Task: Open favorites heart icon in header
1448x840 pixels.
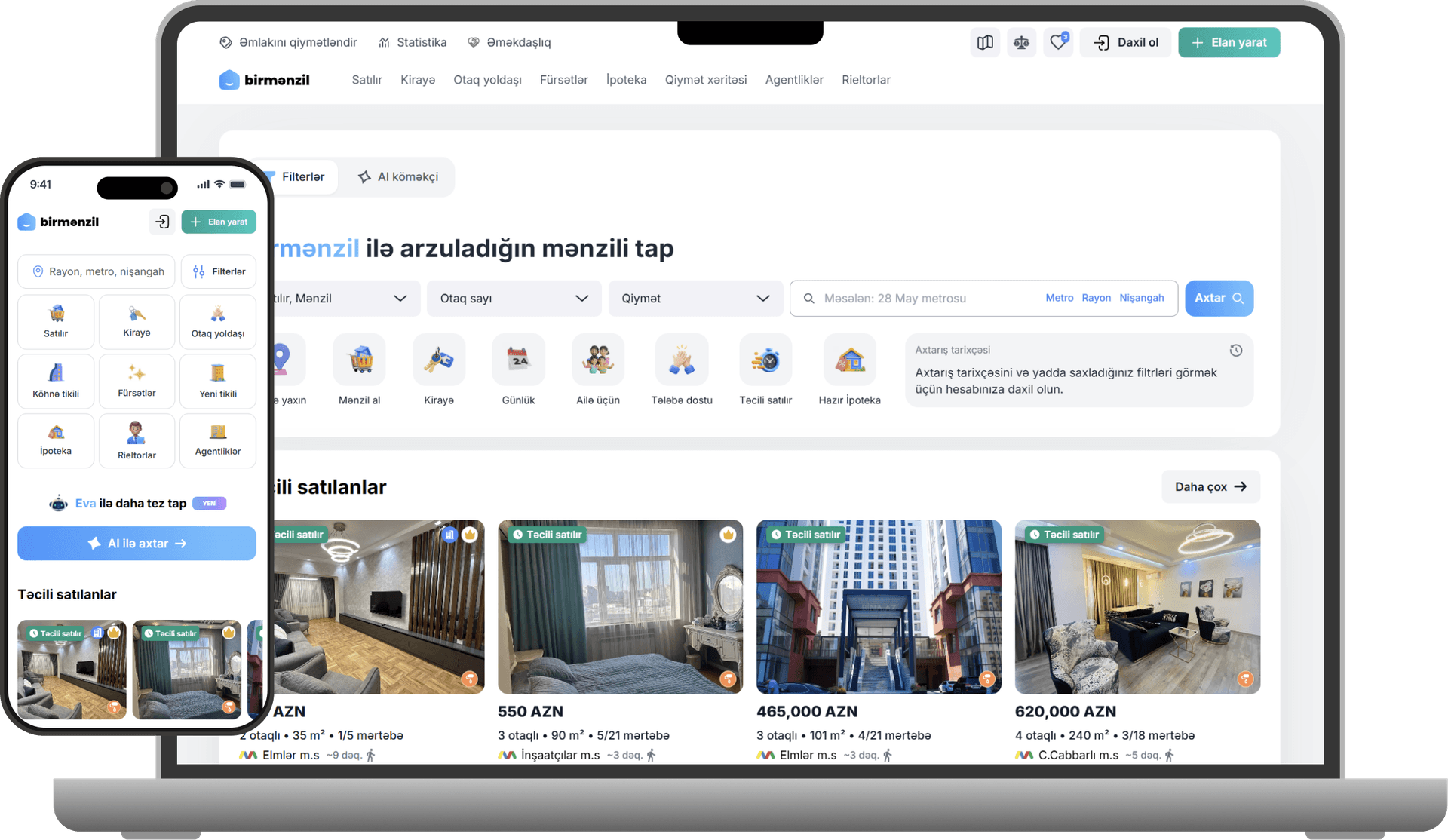Action: (x=1058, y=43)
